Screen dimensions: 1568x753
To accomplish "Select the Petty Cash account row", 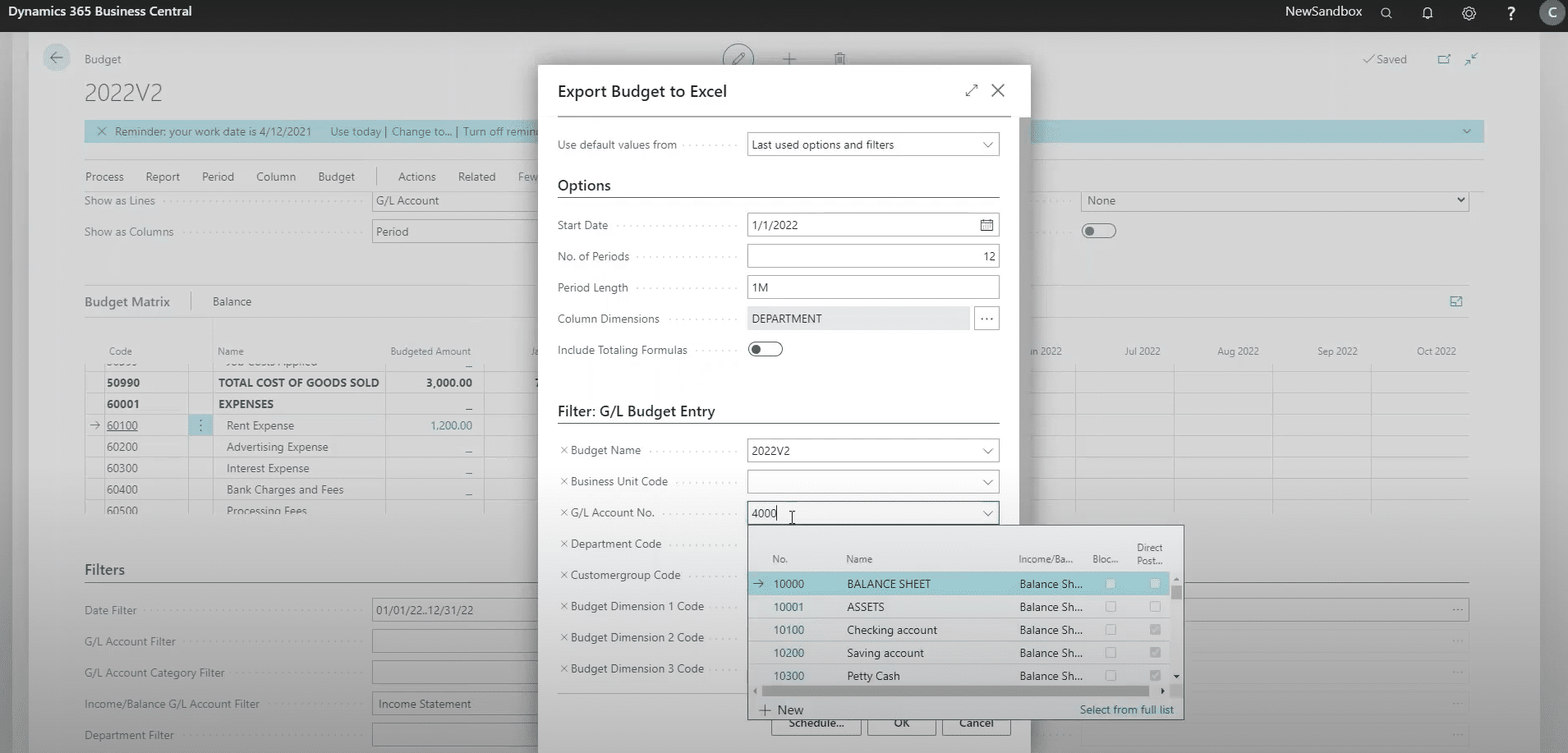I will 872,676.
